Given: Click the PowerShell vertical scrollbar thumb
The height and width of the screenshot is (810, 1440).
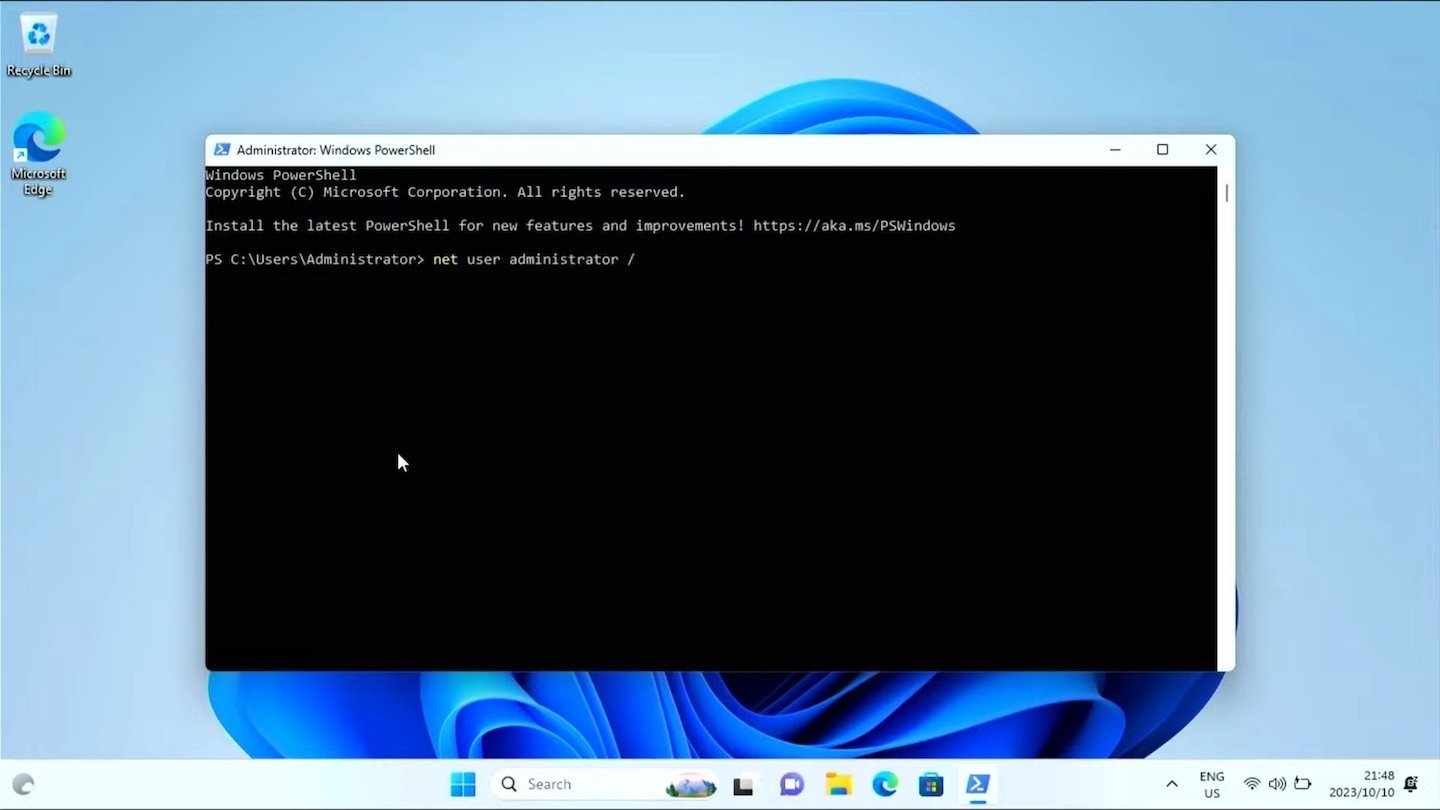Looking at the screenshot, I should [x=1226, y=193].
